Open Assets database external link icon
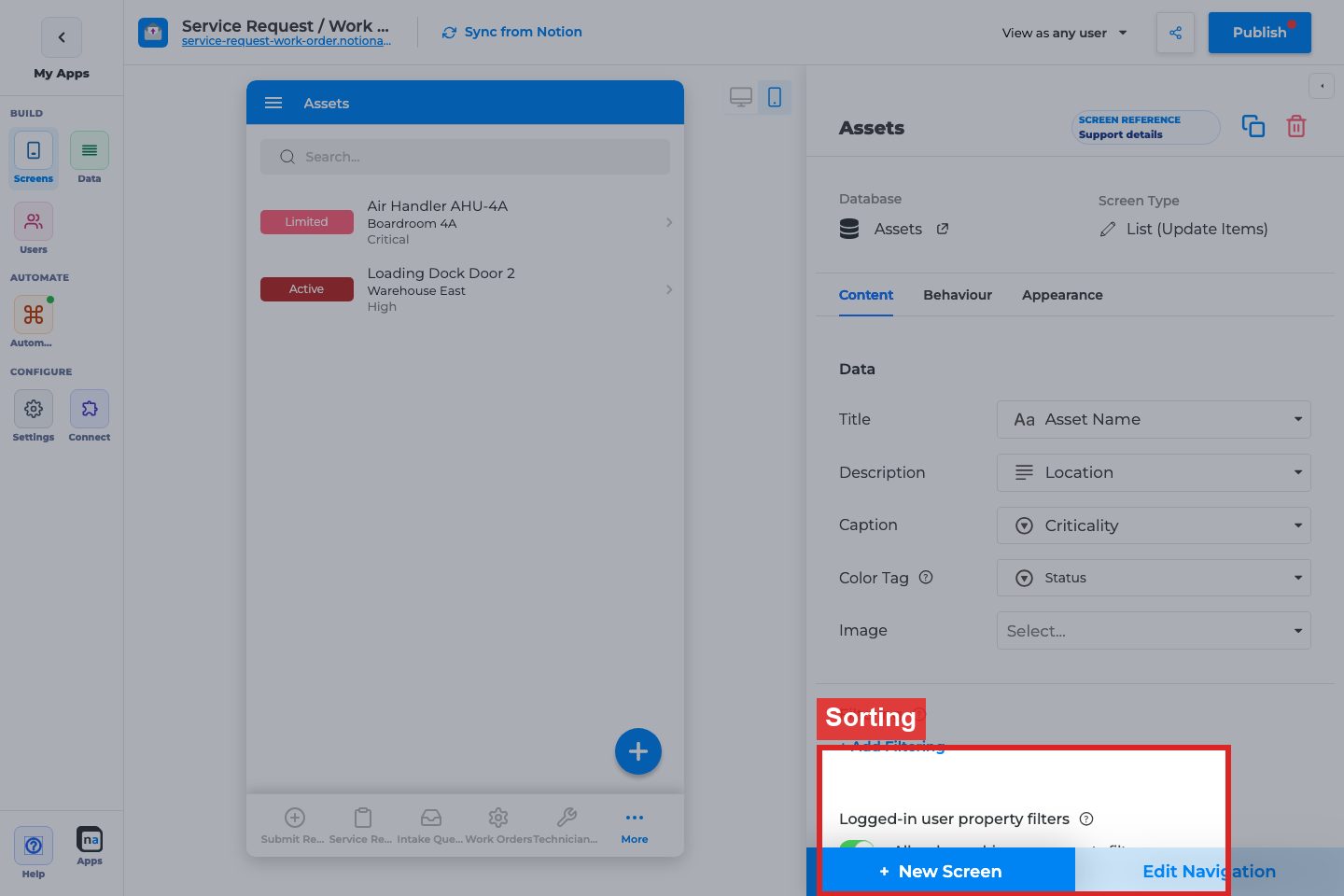The image size is (1344, 896). pyautogui.click(x=943, y=229)
